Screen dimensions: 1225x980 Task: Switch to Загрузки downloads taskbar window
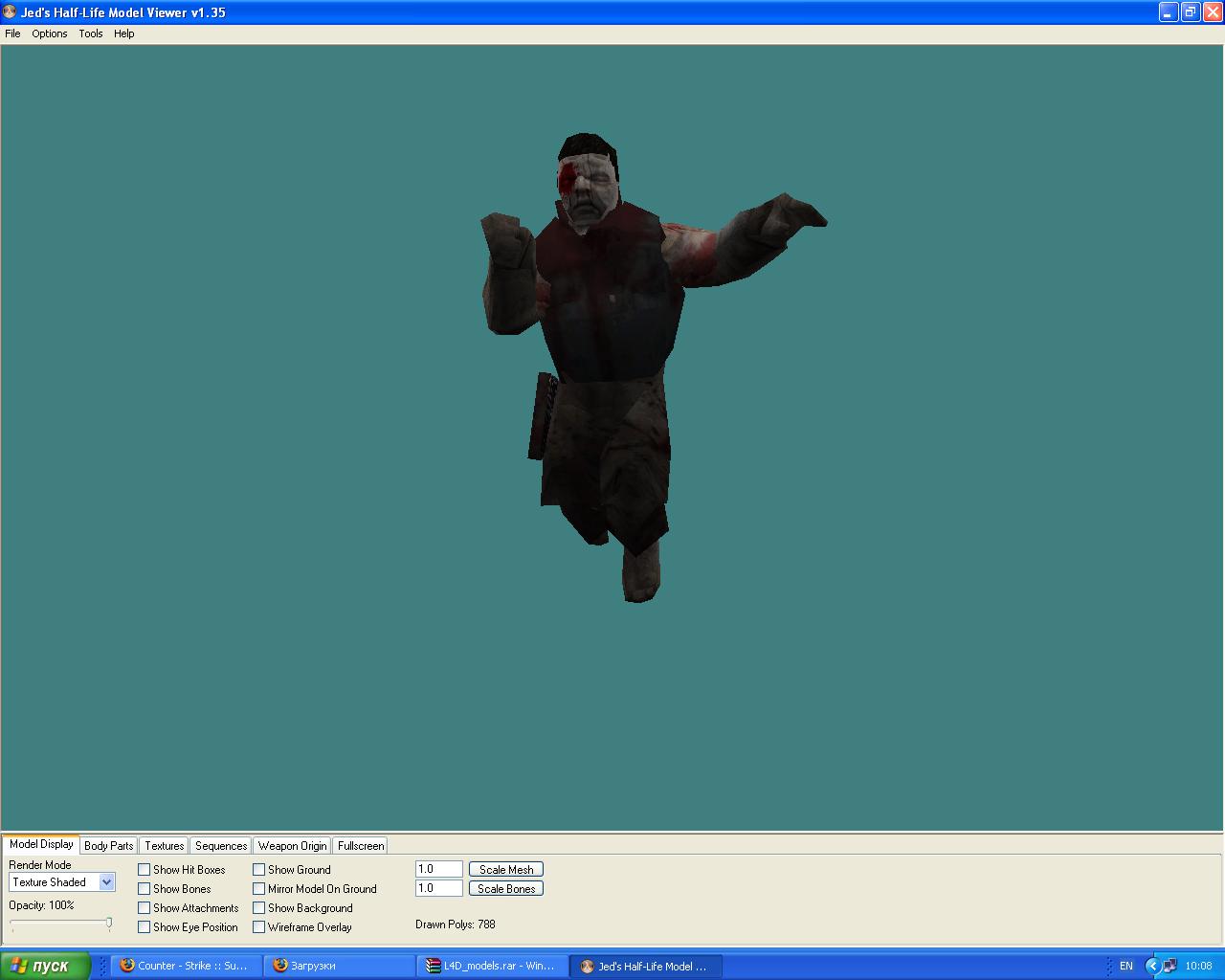click(340, 966)
